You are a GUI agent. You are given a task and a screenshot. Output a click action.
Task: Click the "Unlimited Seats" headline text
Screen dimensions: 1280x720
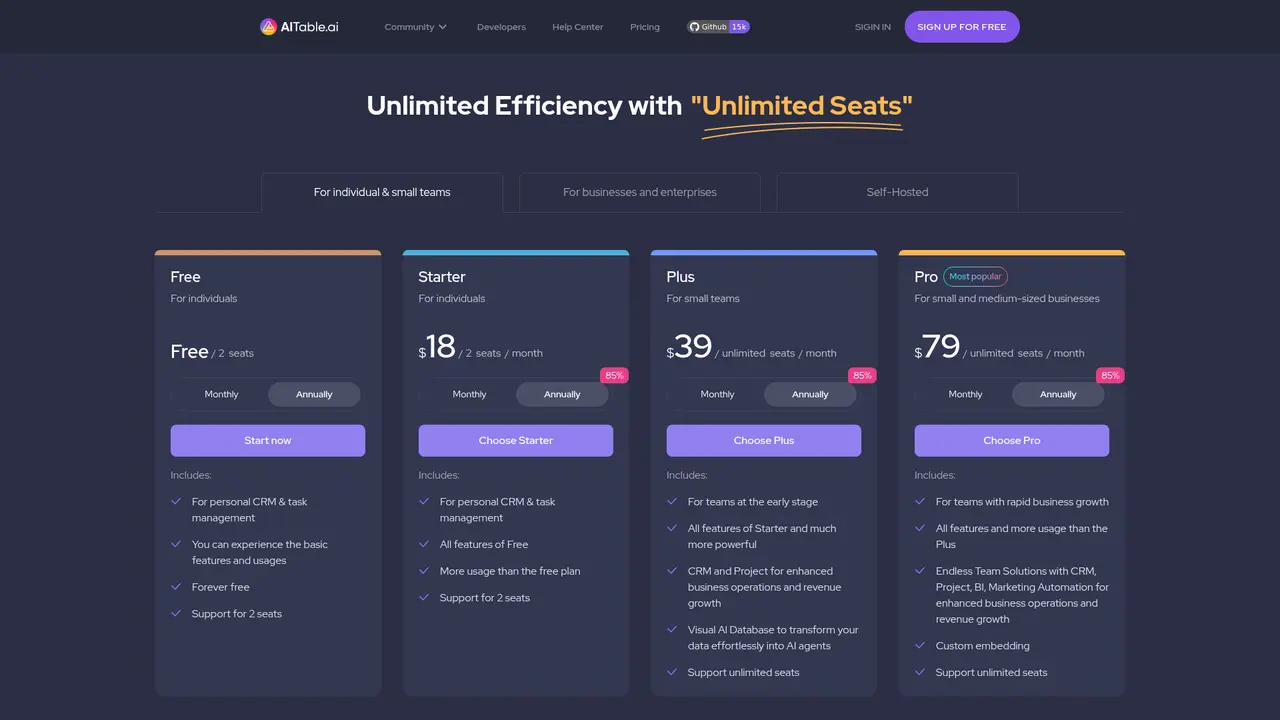pyautogui.click(x=802, y=106)
